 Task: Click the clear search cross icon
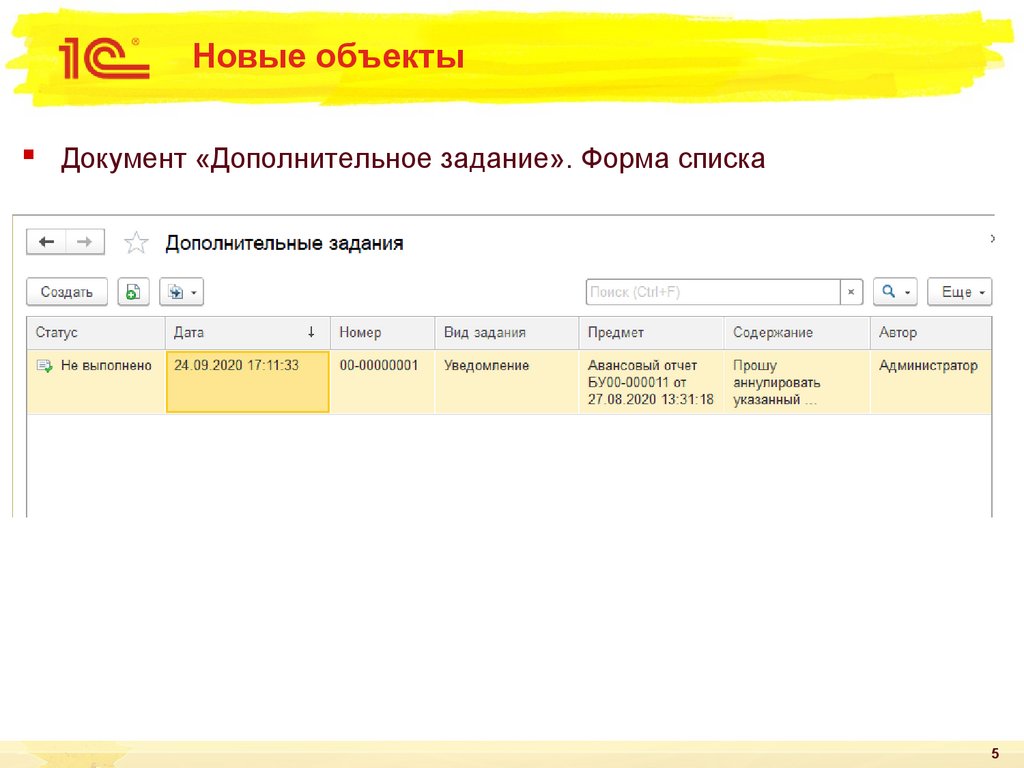[x=850, y=292]
